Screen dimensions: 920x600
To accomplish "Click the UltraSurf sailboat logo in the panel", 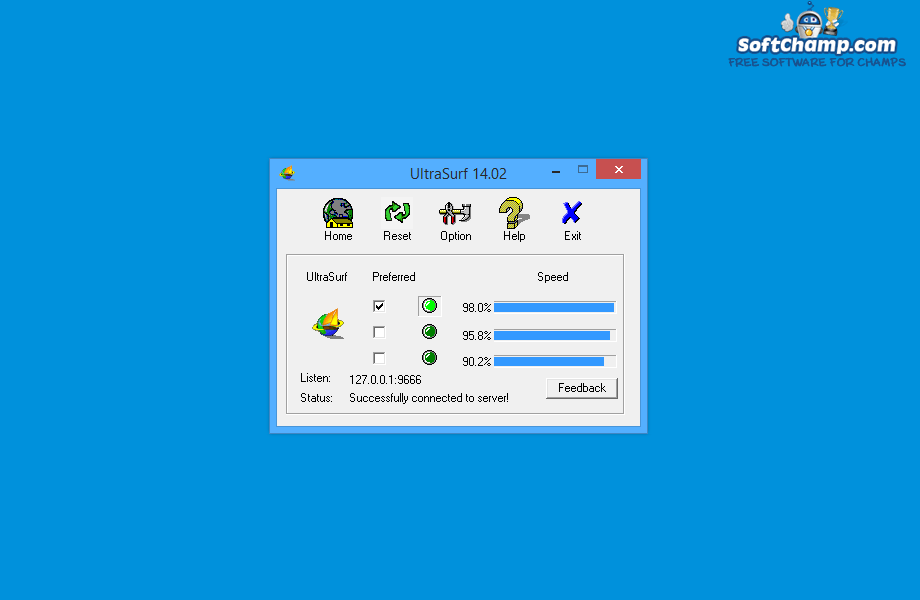I will coord(329,323).
